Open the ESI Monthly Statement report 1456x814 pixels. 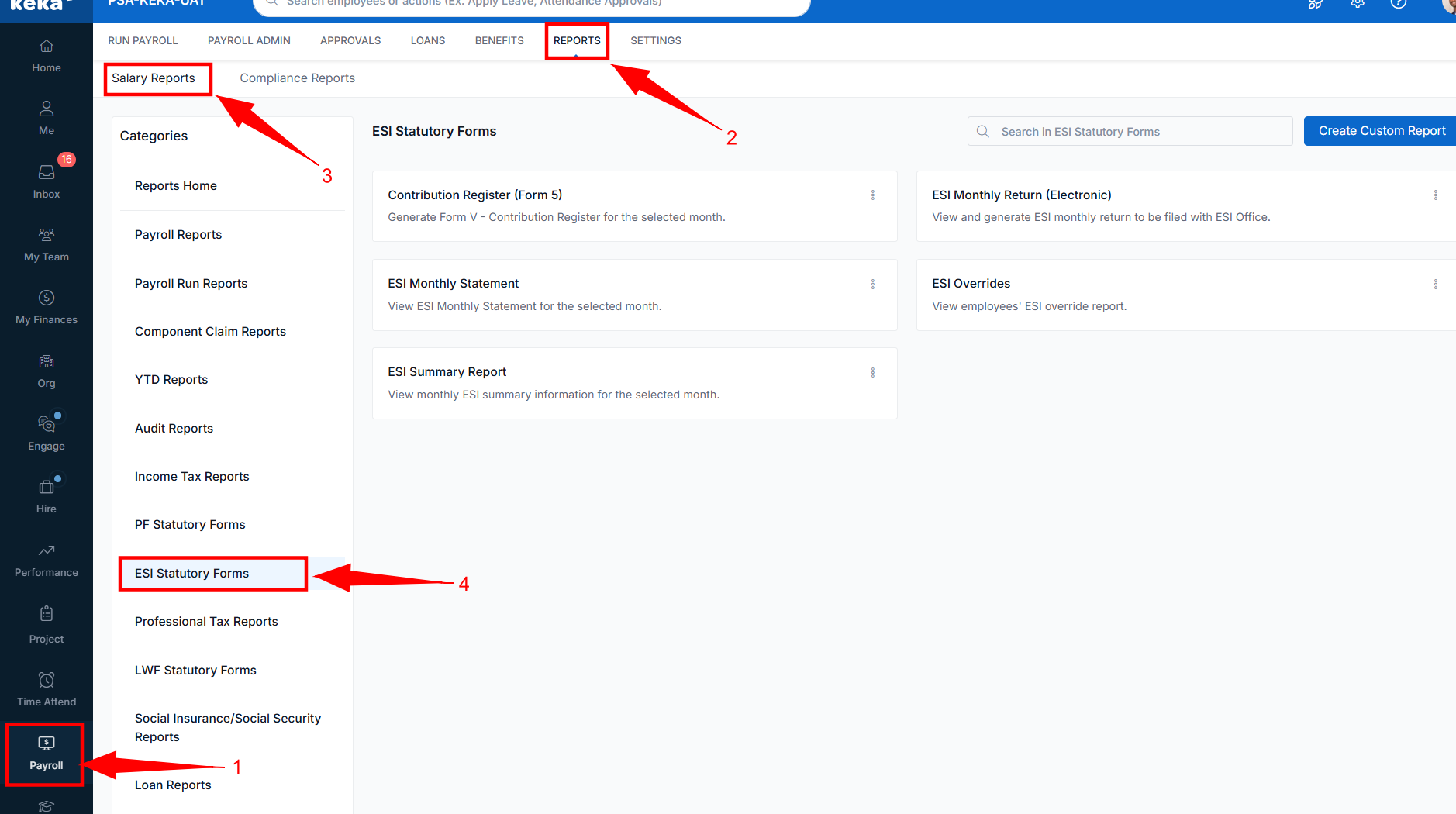pyautogui.click(x=453, y=283)
